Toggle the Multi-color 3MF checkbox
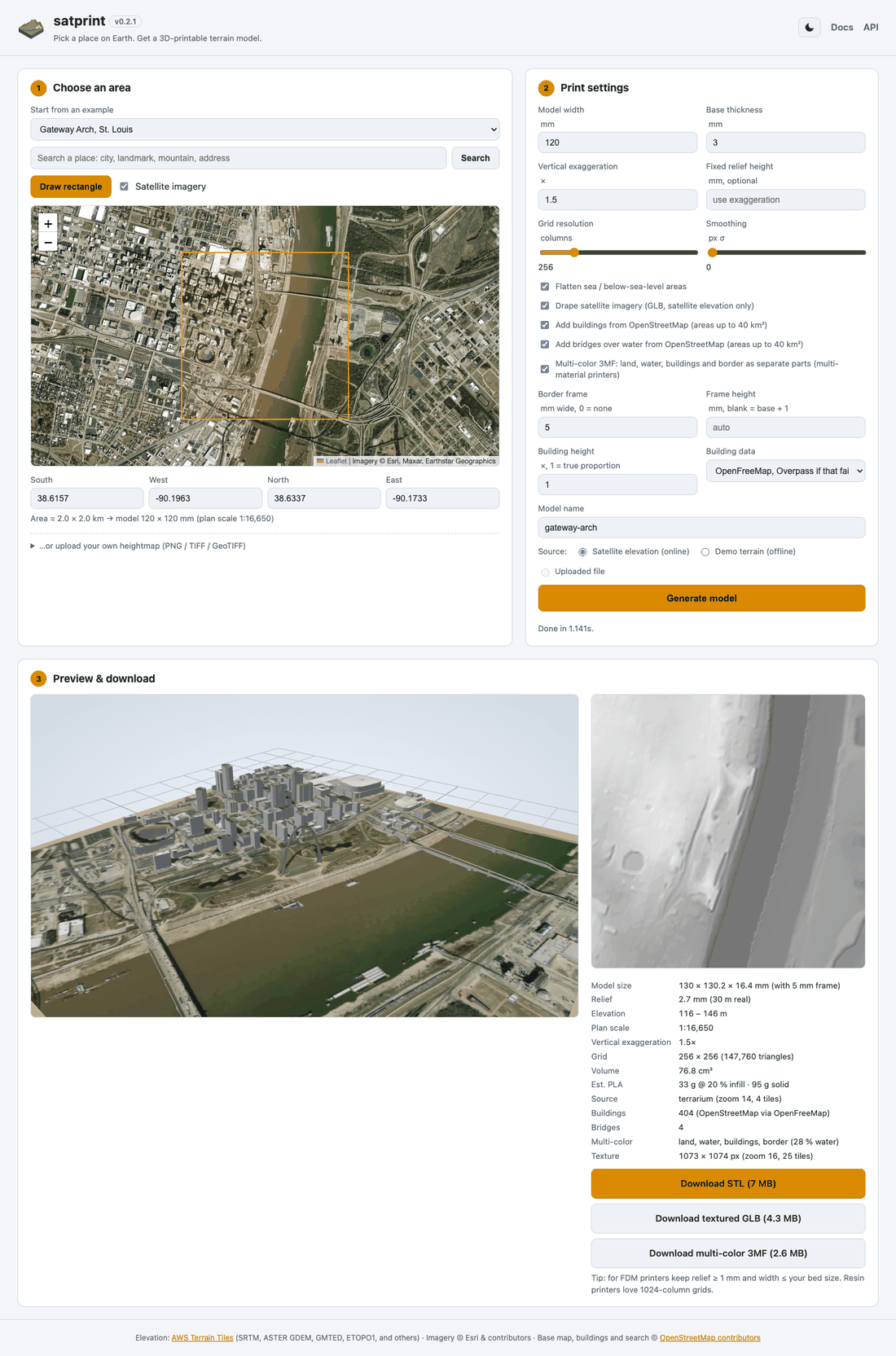 coord(545,369)
